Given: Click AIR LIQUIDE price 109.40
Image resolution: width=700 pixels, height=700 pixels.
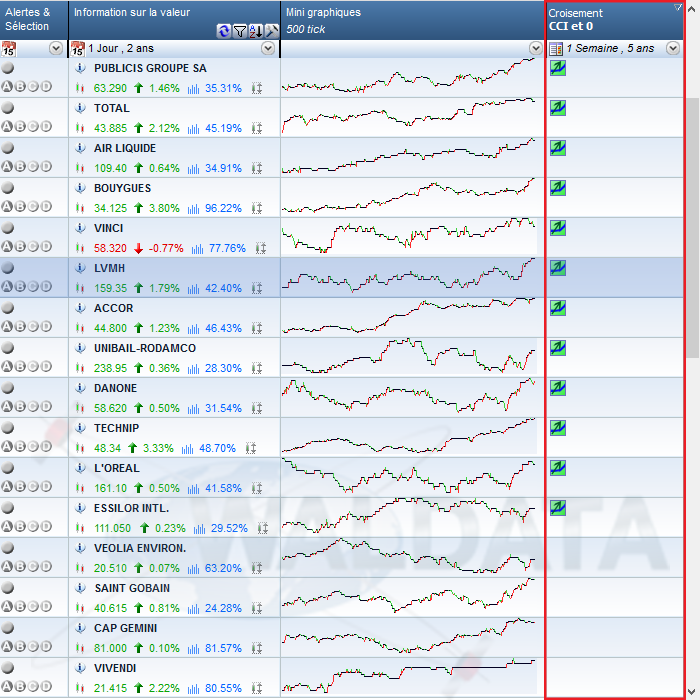Looking at the screenshot, I should point(110,168).
